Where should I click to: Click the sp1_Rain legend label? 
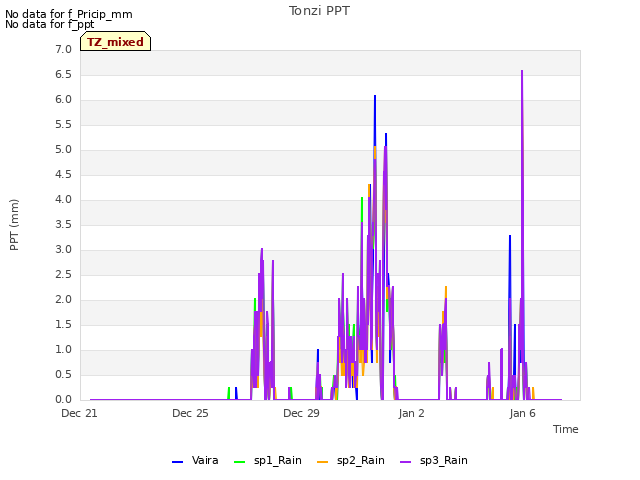278,460
